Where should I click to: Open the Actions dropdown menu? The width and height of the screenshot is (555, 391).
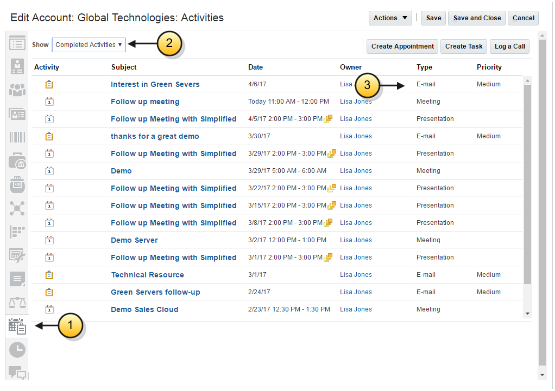pyautogui.click(x=390, y=18)
